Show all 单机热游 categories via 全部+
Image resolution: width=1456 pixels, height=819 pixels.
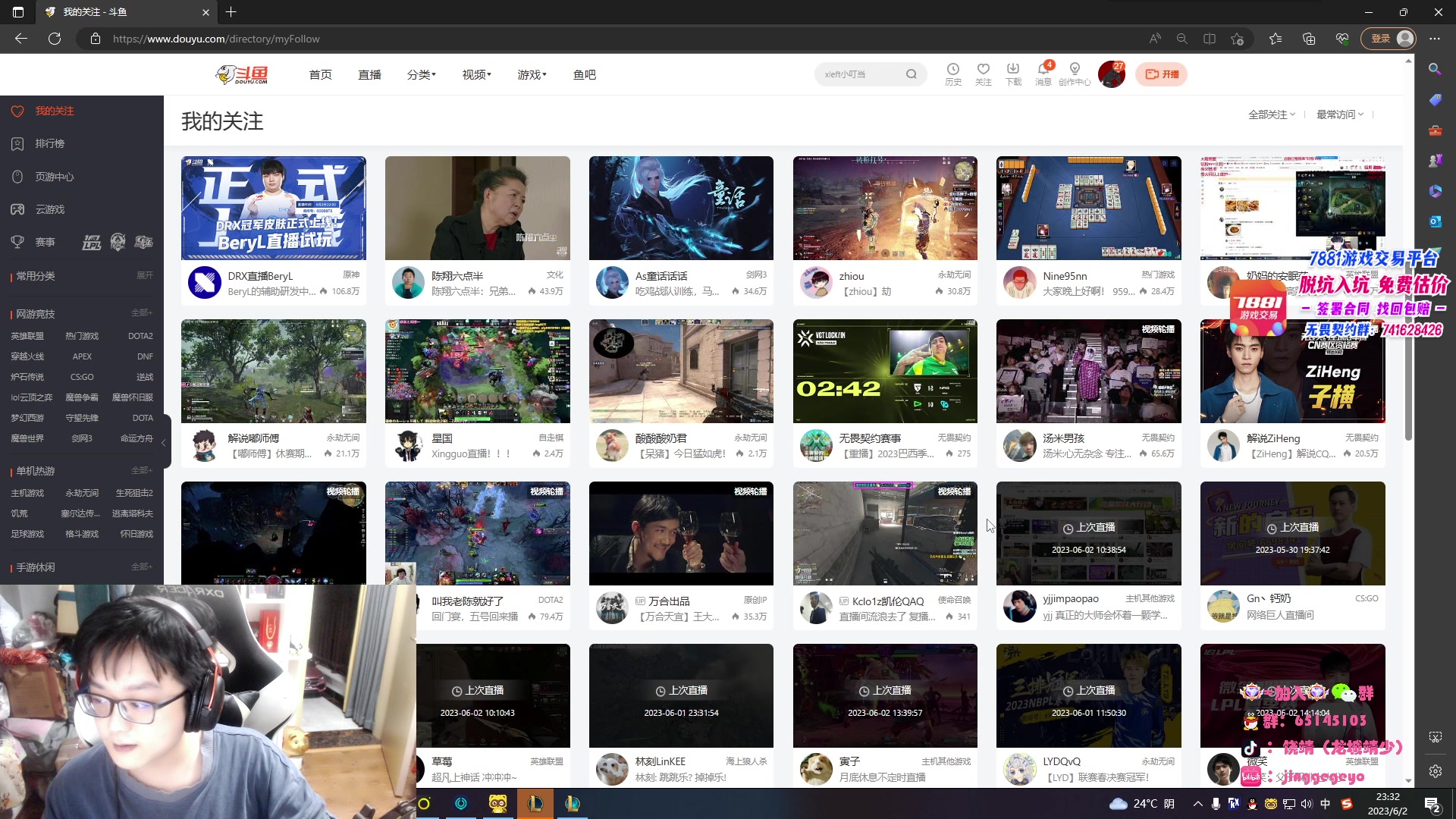pyautogui.click(x=142, y=471)
